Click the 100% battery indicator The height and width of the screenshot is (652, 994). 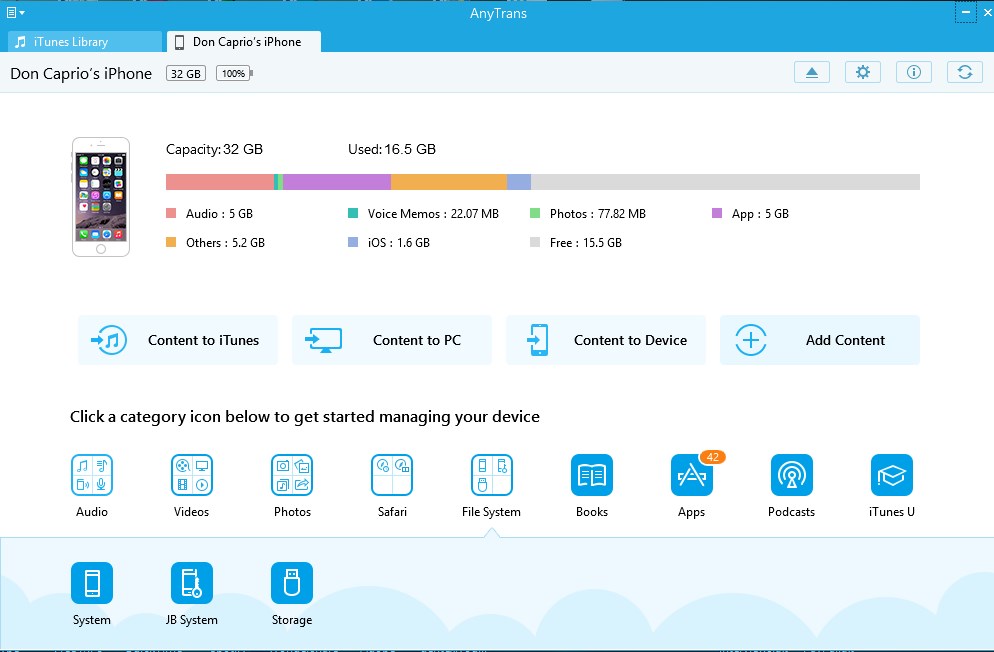(x=235, y=74)
